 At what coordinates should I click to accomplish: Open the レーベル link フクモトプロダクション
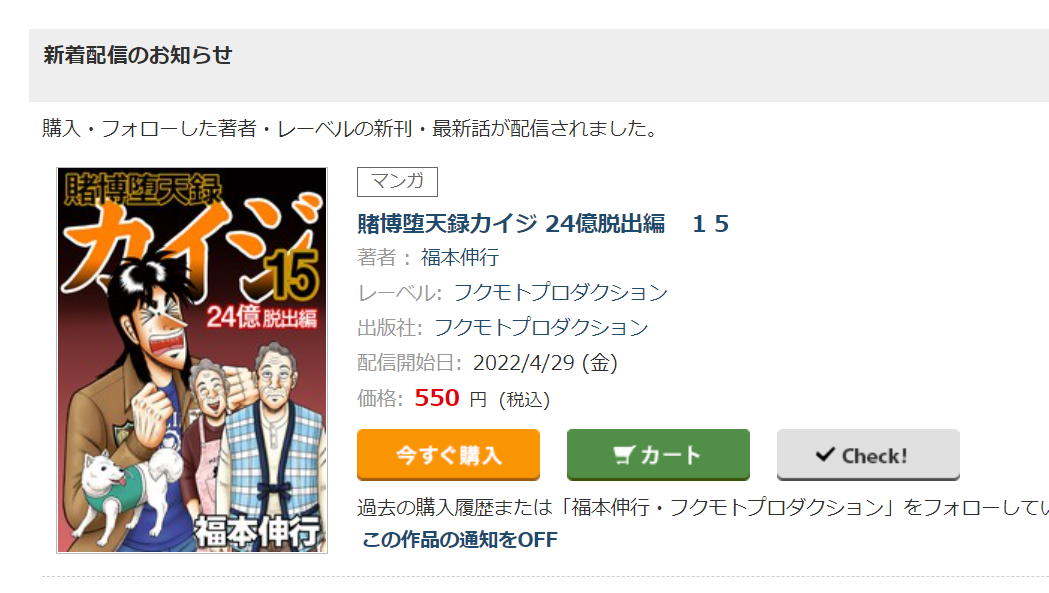coord(561,292)
